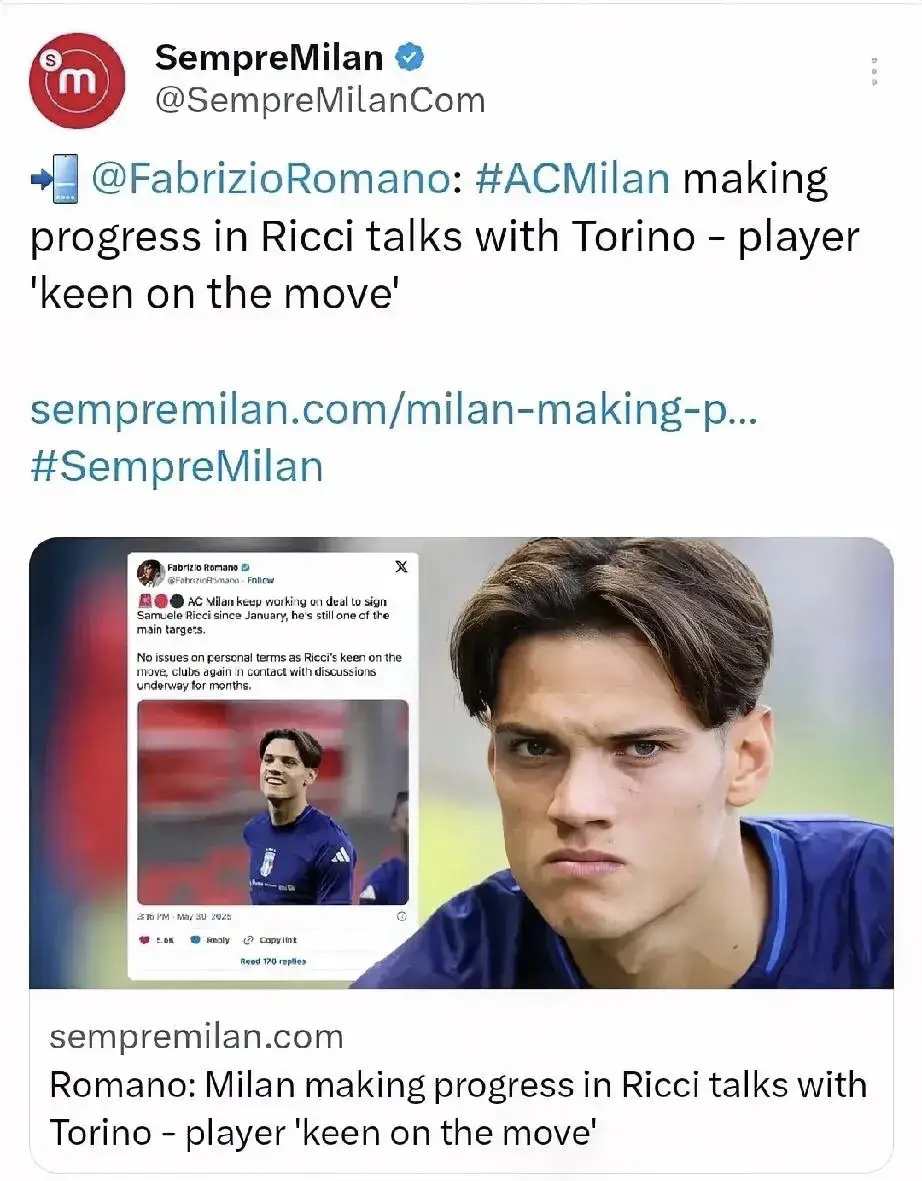Click the @SempreMilanCom handle

point(320,100)
